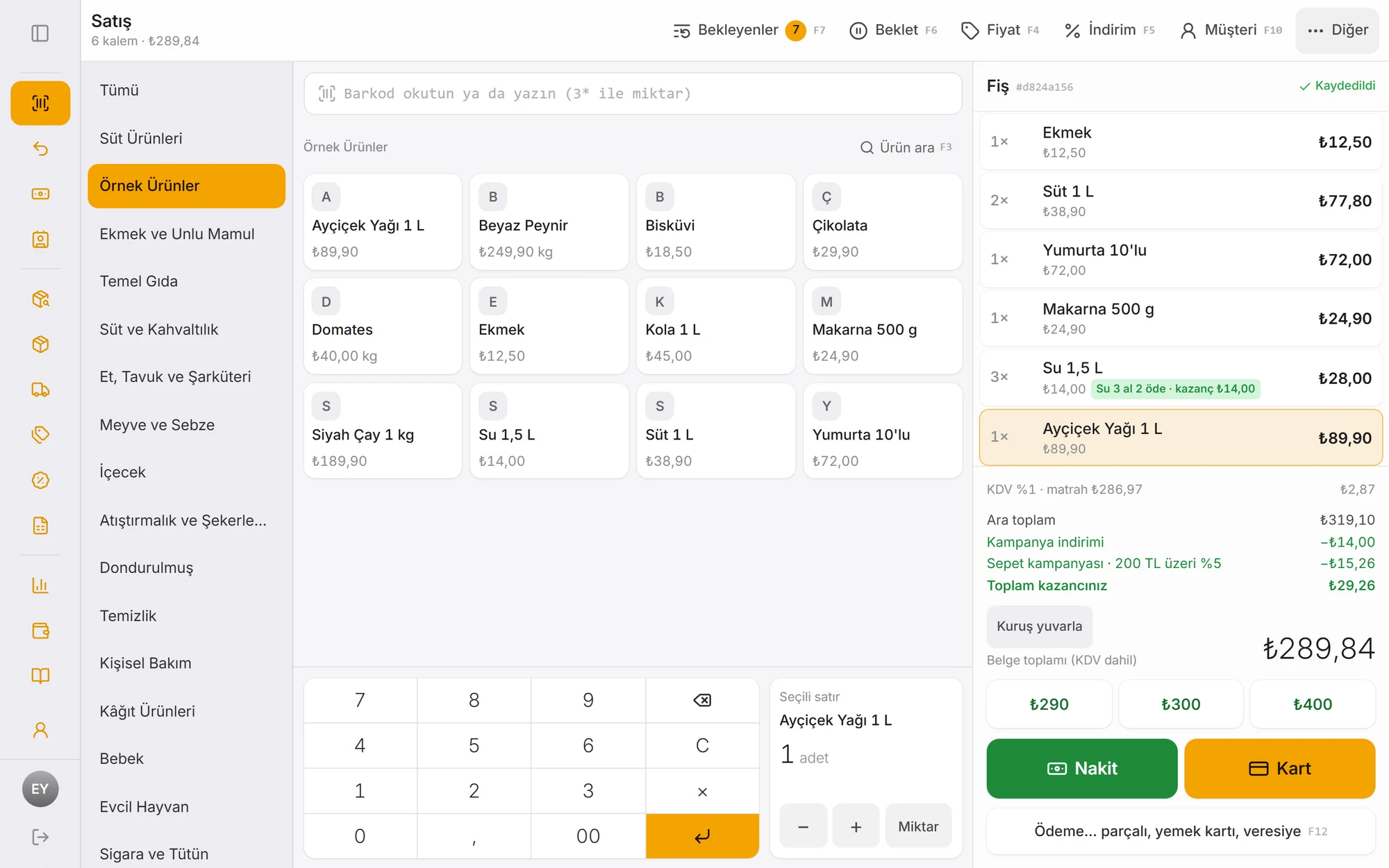The width and height of the screenshot is (1389, 868).
Task: Select the Su 1,5 L receipt row
Action: coord(1181,378)
